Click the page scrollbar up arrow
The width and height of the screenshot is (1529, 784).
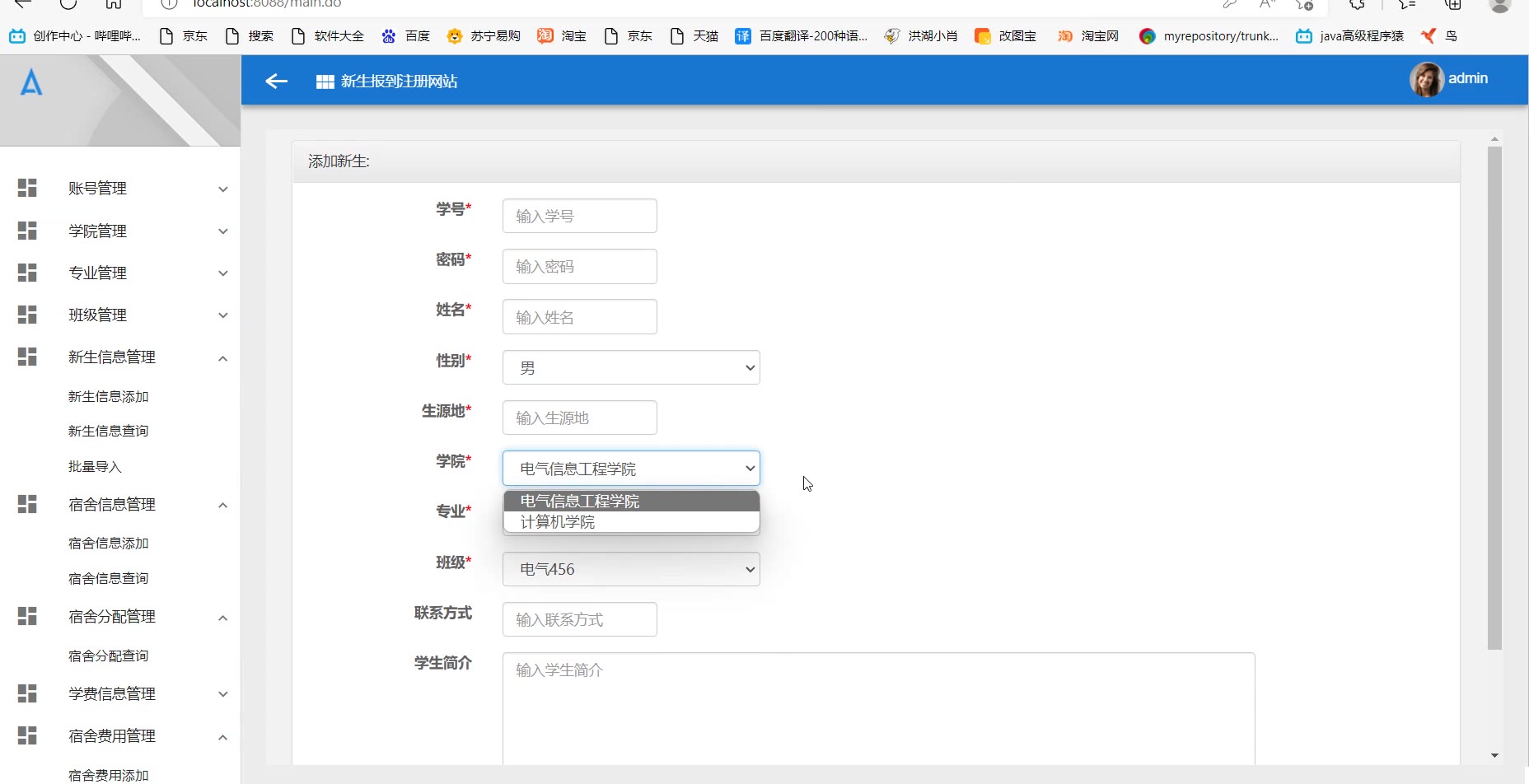1494,139
